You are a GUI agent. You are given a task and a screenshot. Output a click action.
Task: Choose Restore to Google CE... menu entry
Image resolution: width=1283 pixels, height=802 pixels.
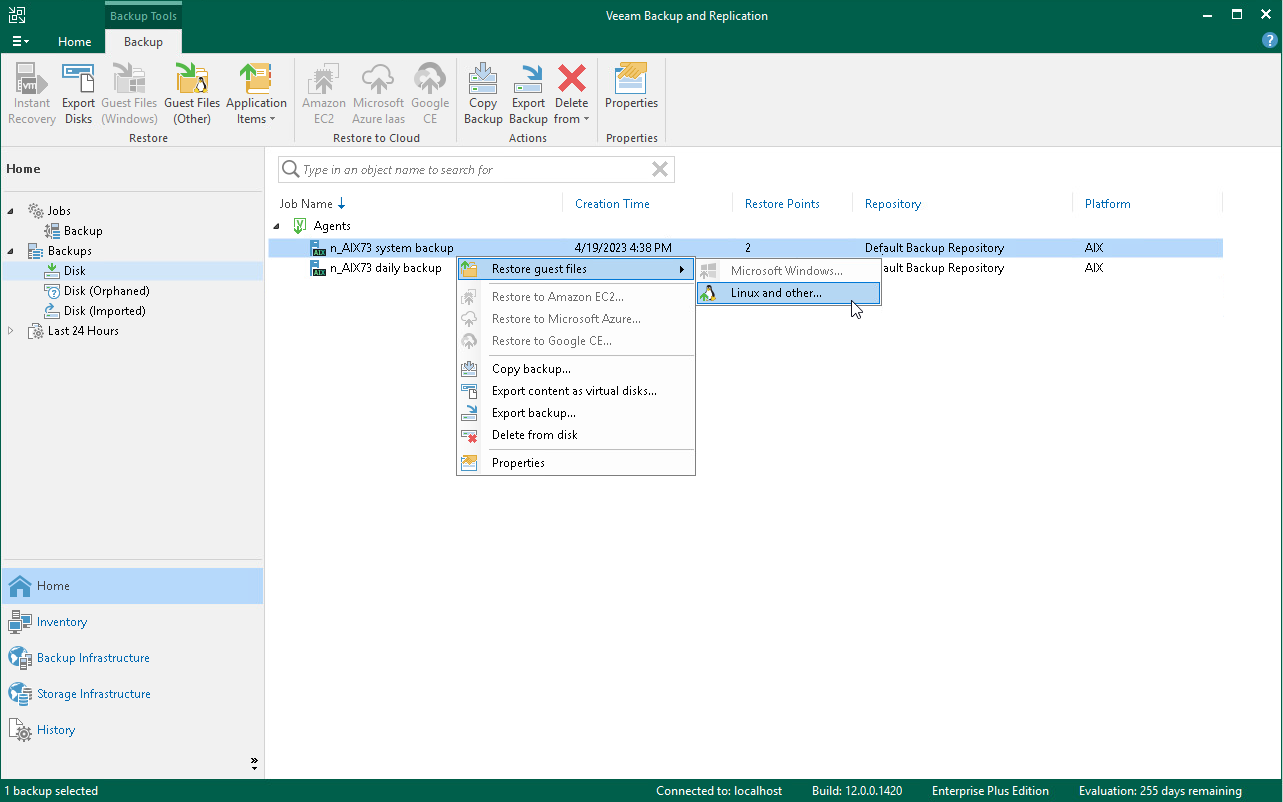(x=576, y=341)
